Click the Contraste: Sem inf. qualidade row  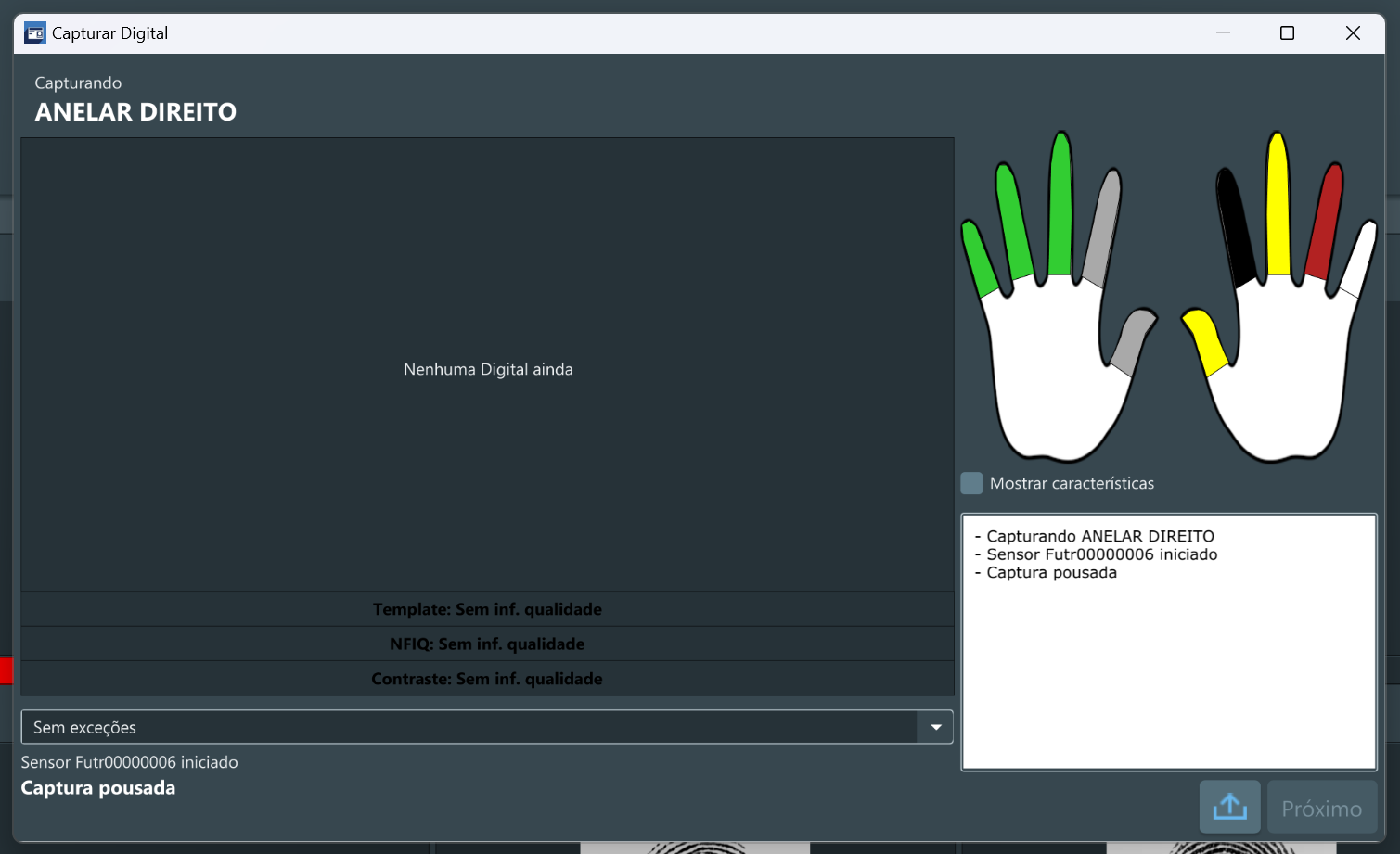coord(488,679)
